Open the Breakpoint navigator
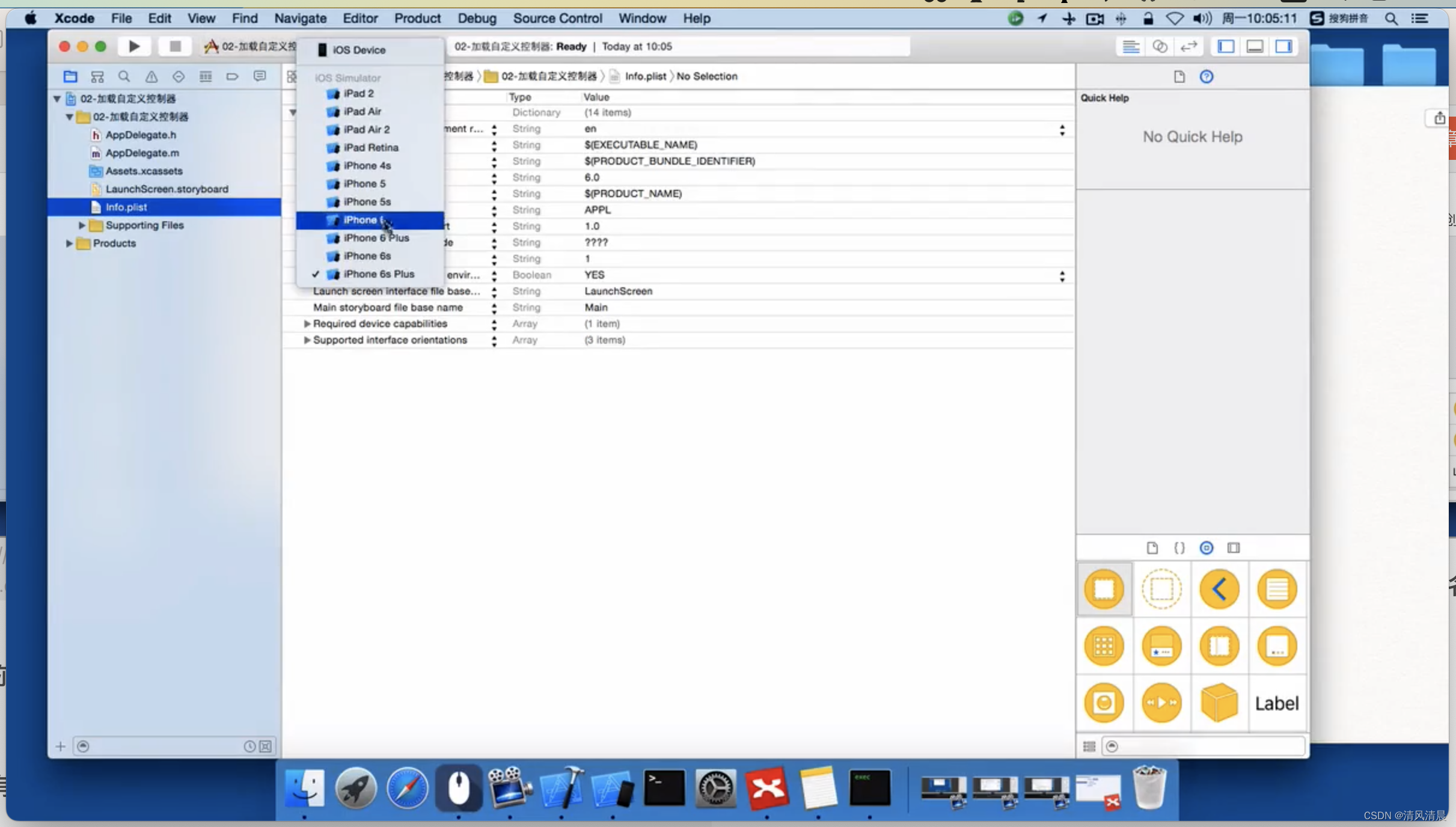Viewport: 1456px width, 827px height. click(233, 76)
